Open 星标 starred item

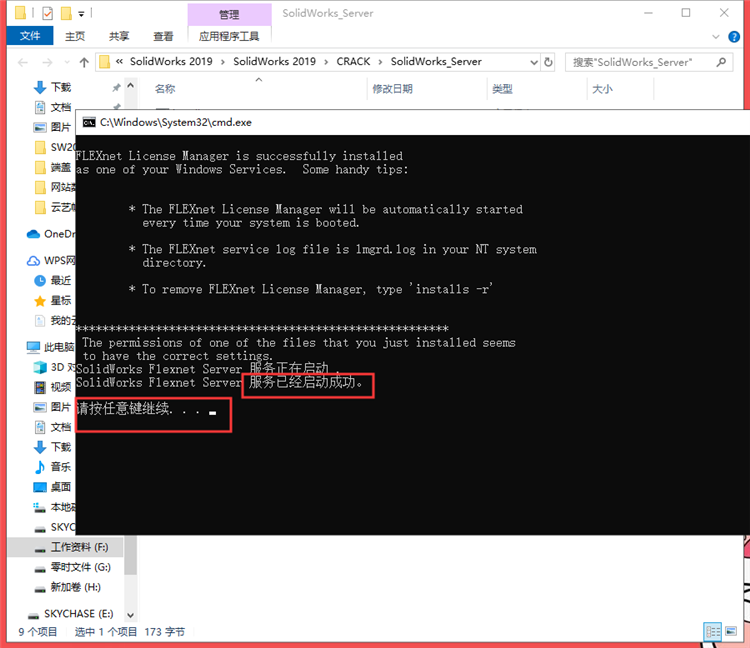(x=53, y=301)
